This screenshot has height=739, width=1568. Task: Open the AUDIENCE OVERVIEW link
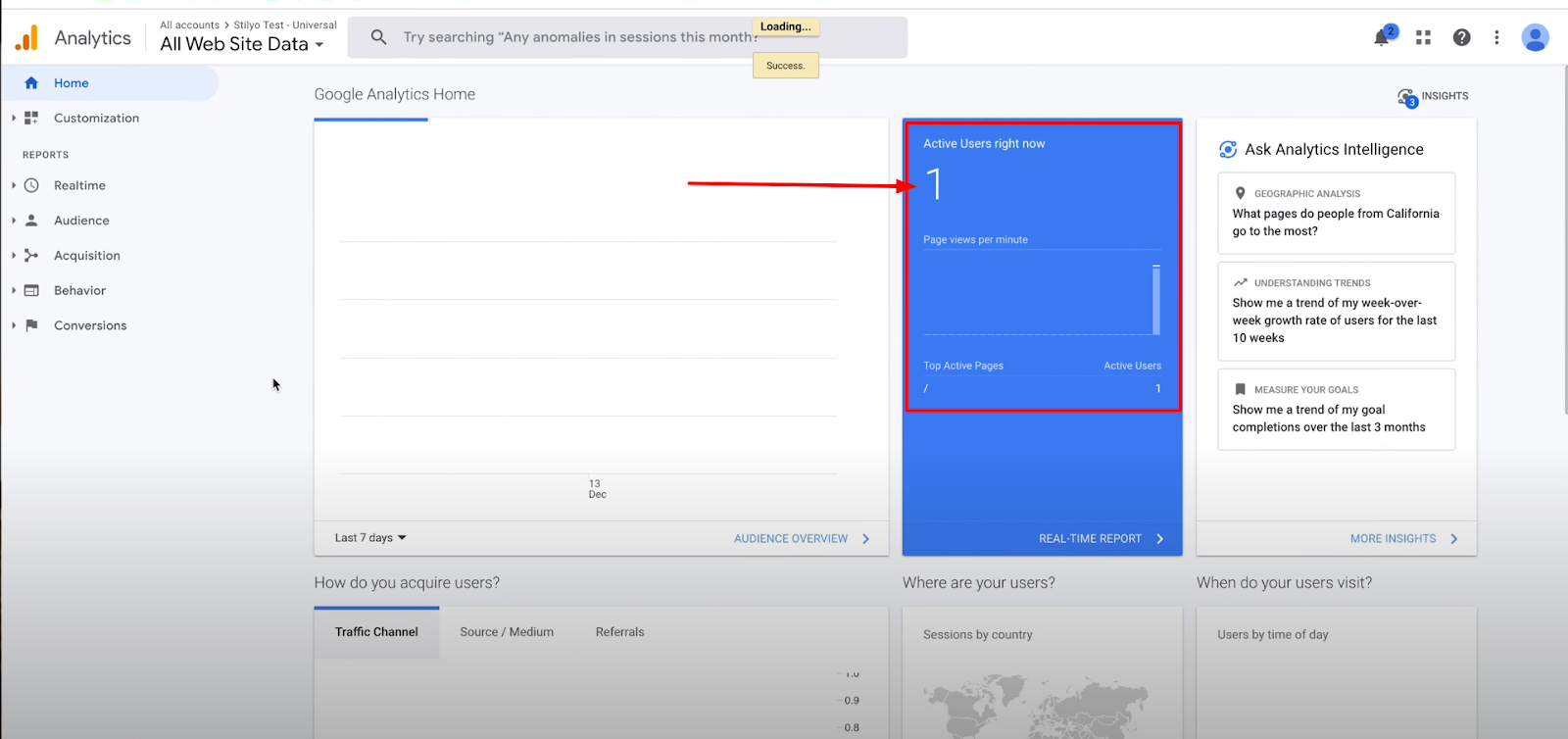click(x=791, y=538)
